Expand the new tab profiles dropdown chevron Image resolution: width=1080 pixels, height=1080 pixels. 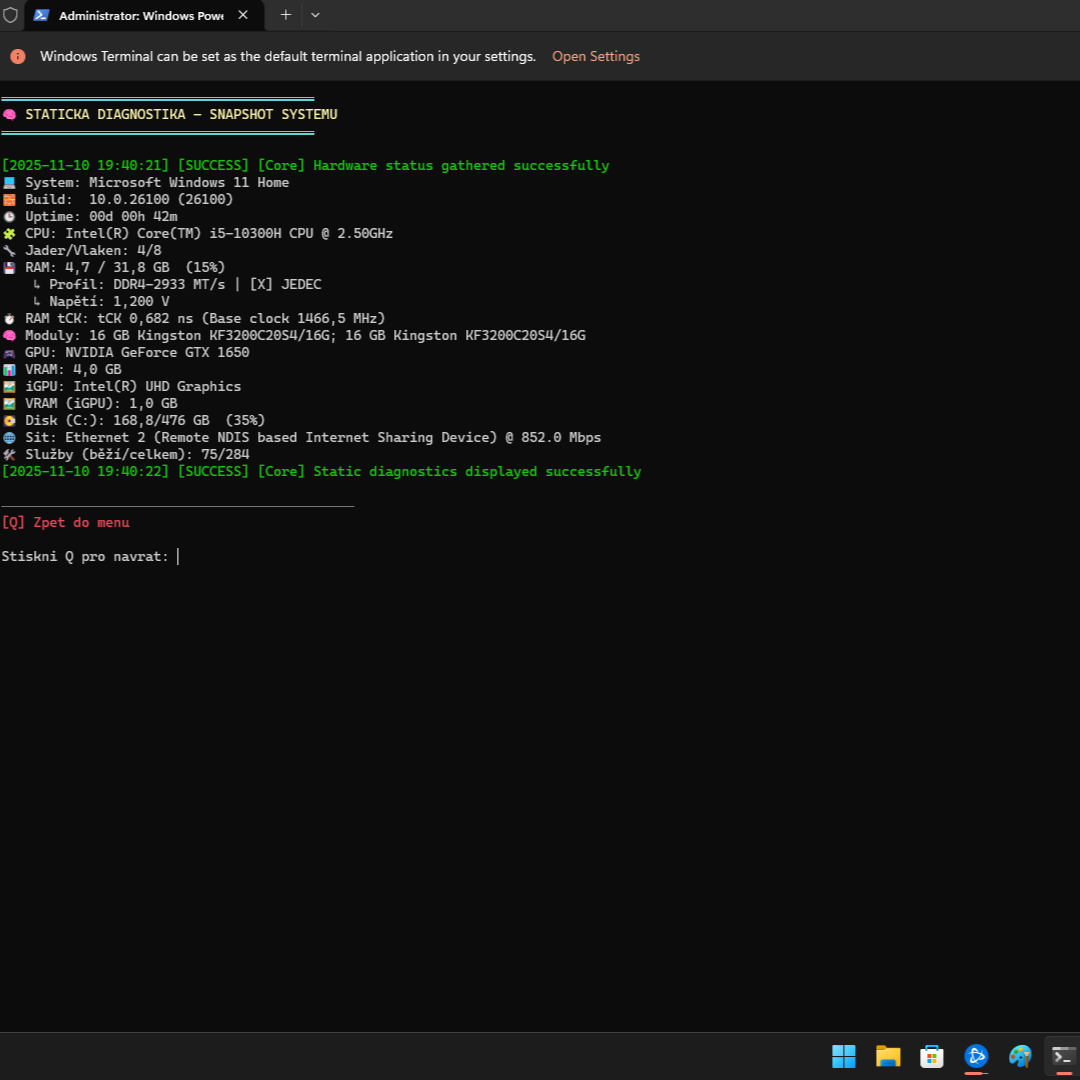tap(315, 15)
